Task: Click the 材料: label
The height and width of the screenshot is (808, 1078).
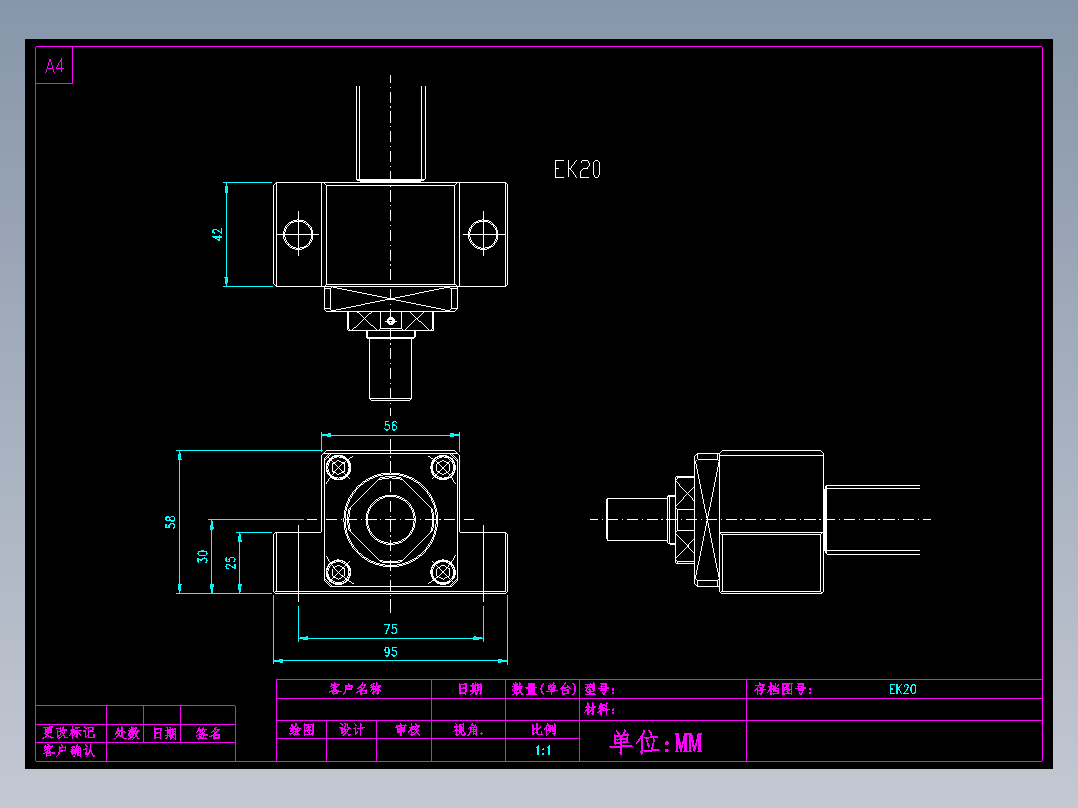Action: [x=600, y=709]
